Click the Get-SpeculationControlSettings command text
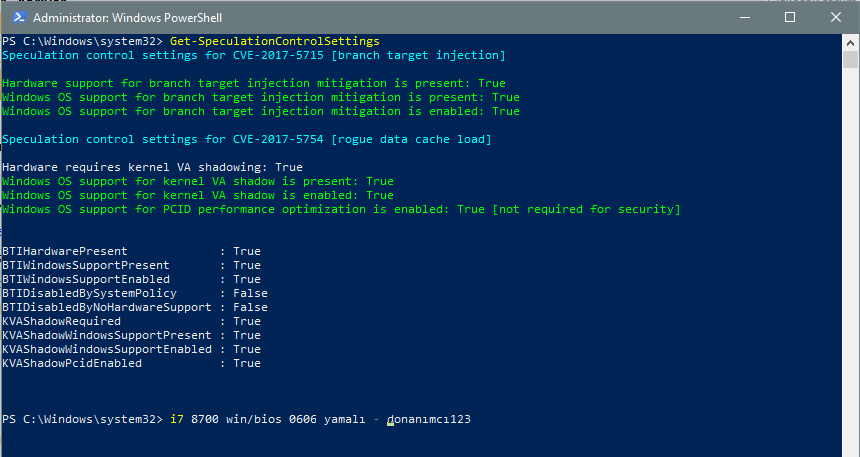This screenshot has width=860, height=457. pyautogui.click(x=275, y=41)
